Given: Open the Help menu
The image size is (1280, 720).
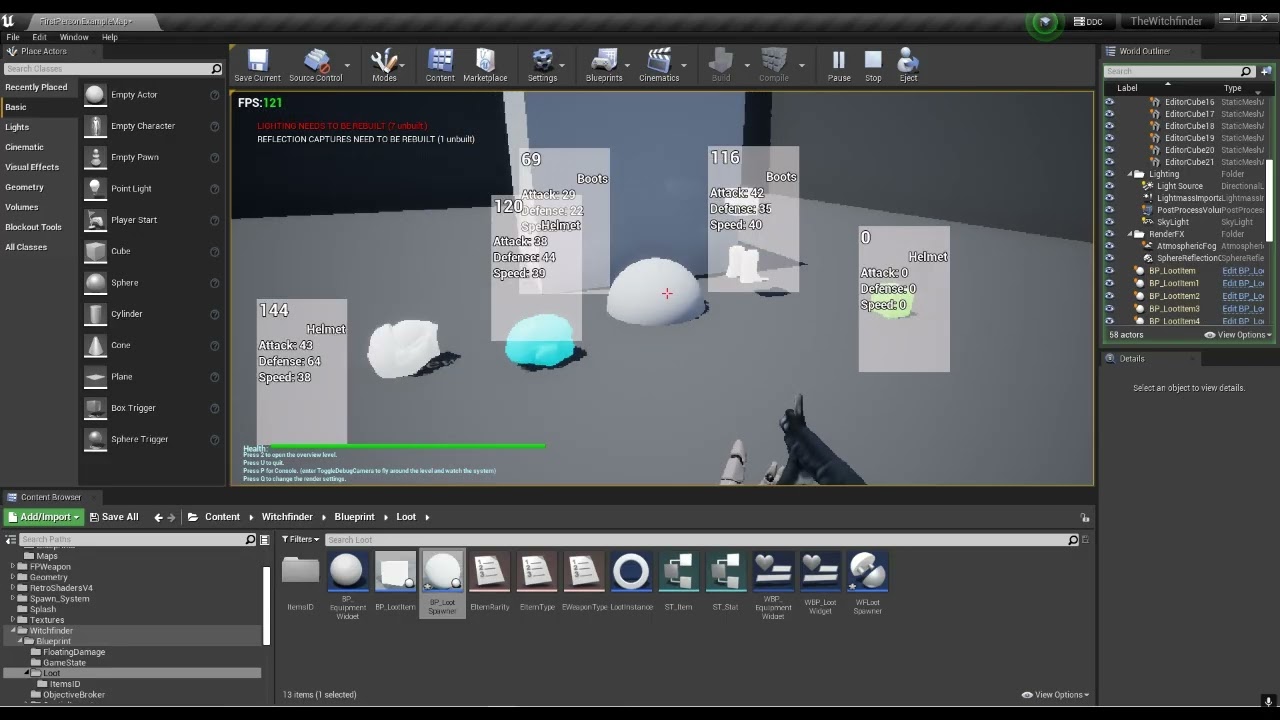Looking at the screenshot, I should point(109,37).
